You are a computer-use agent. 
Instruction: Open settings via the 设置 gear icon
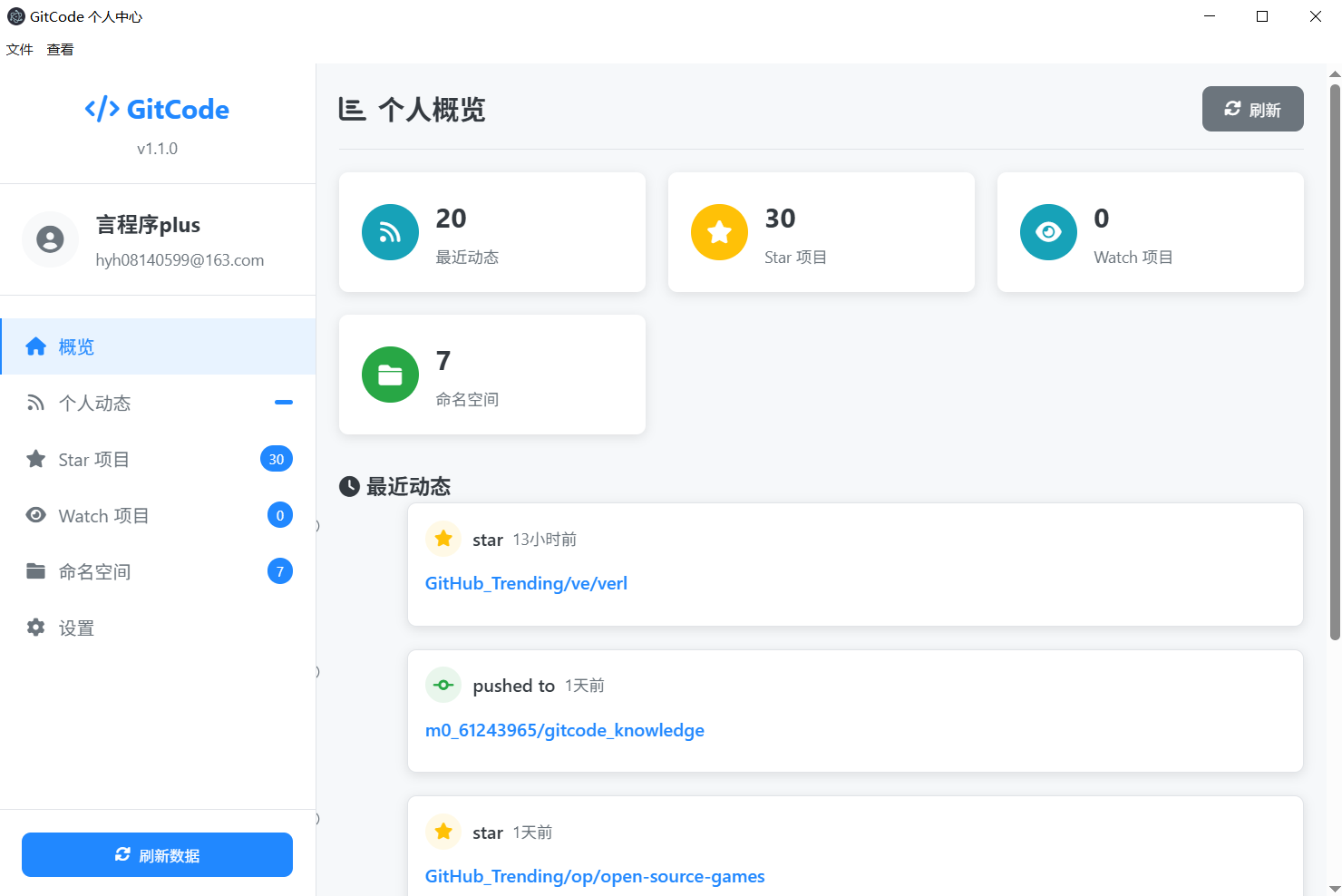click(x=35, y=627)
